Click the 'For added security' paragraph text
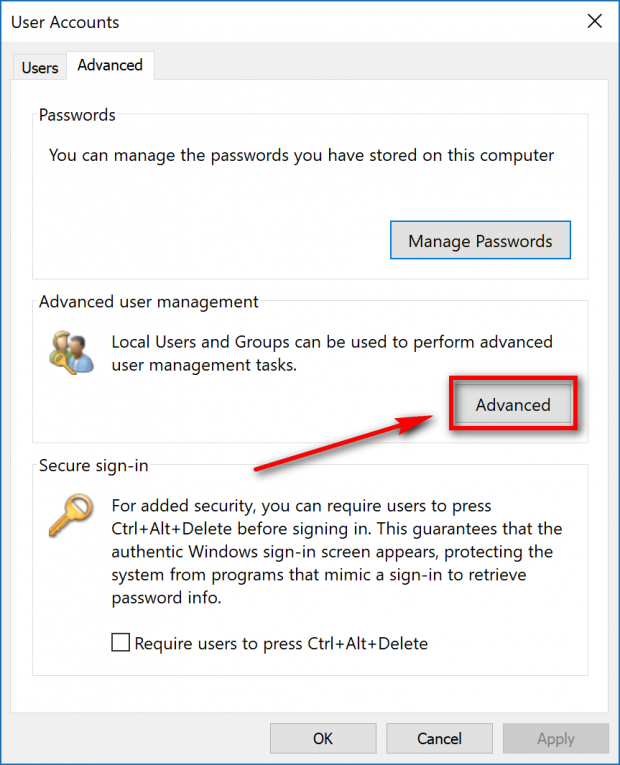Image resolution: width=620 pixels, height=765 pixels. [x=337, y=552]
